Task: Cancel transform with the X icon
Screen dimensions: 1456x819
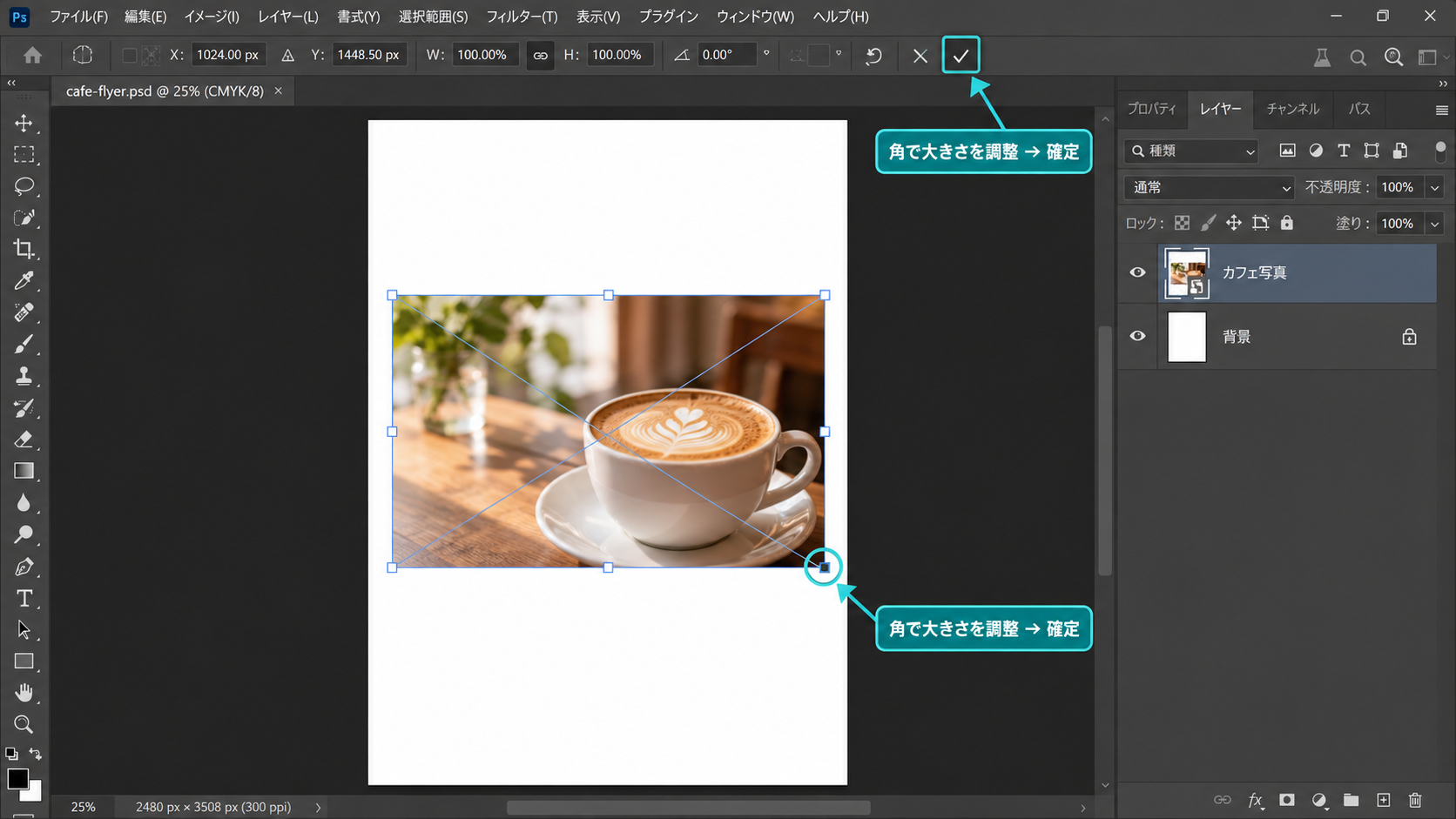Action: click(x=920, y=56)
